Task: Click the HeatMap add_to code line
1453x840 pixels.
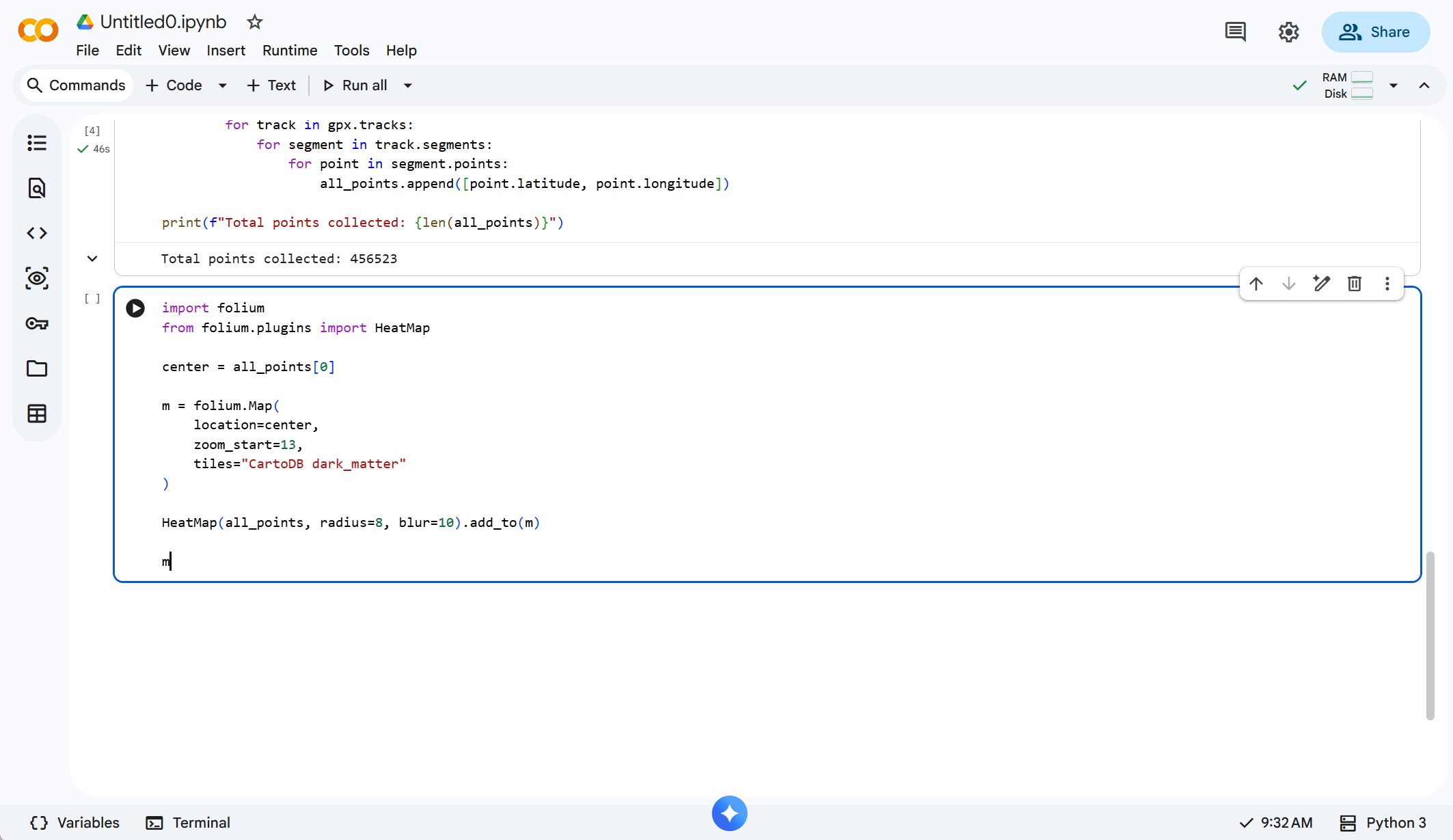Action: (x=351, y=523)
